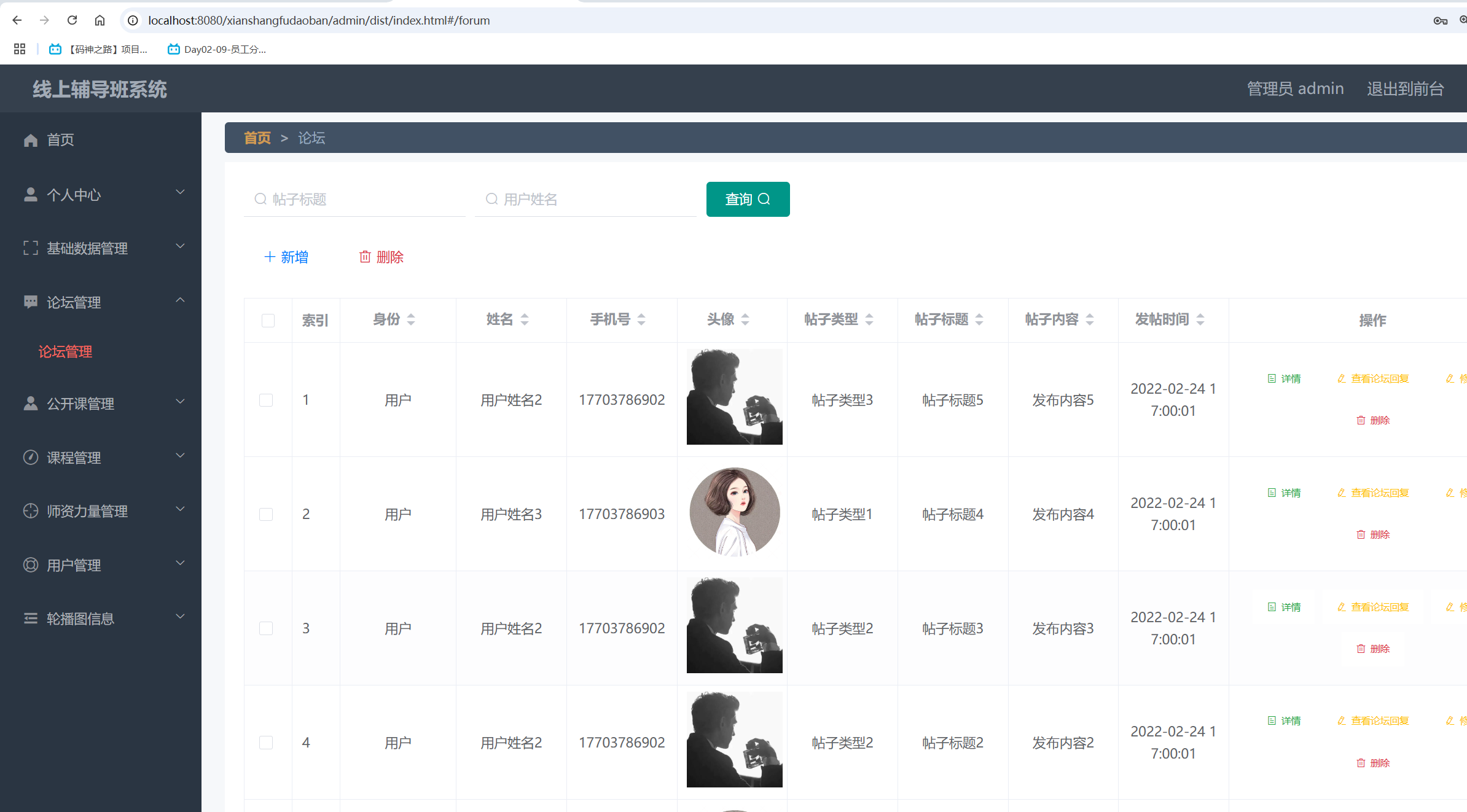The image size is (1467, 812).
Task: Toggle the select-all checkbox in table header
Action: coord(268,320)
